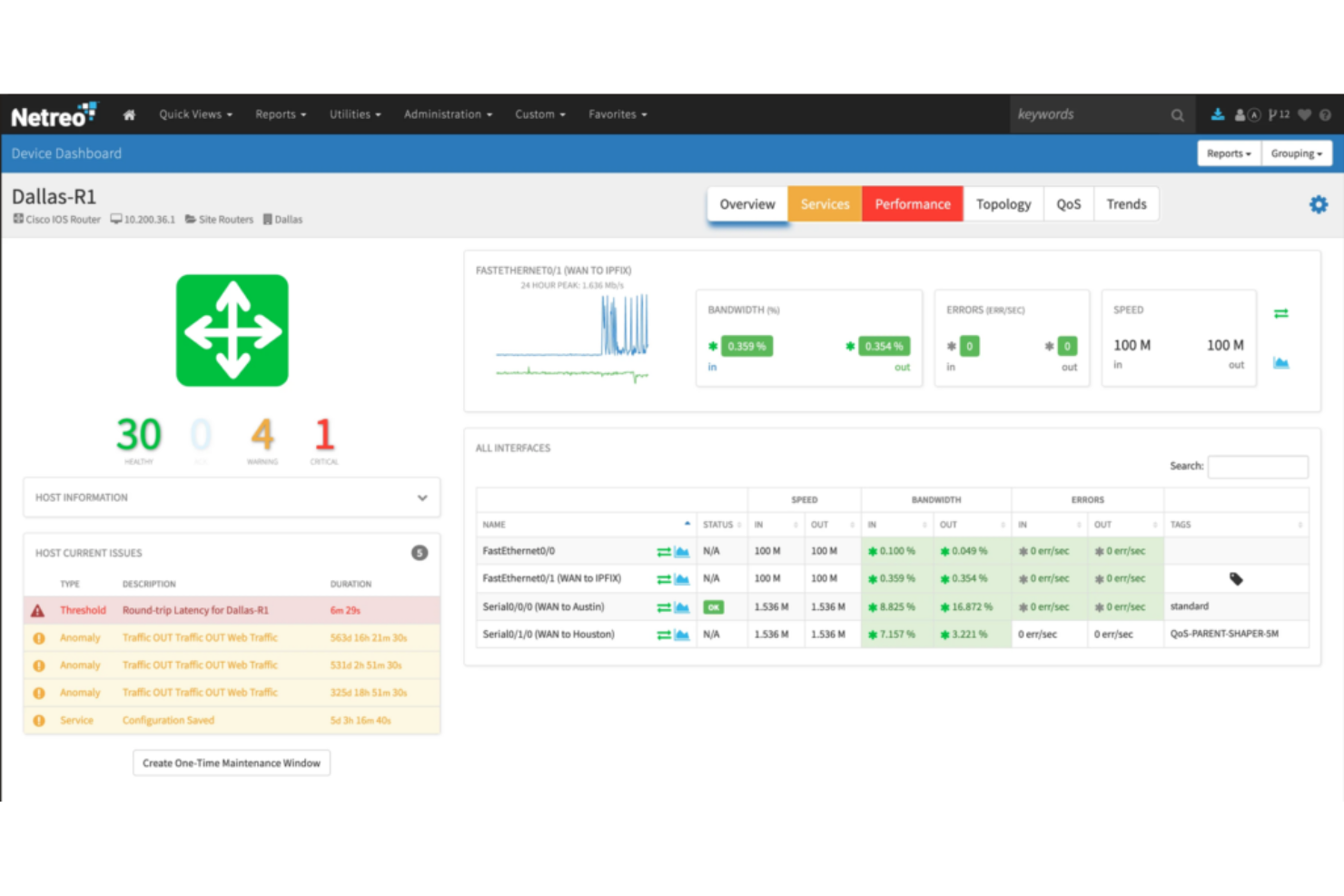Click the Netreo logo
Screen dimensions: 1344x896
[54, 115]
